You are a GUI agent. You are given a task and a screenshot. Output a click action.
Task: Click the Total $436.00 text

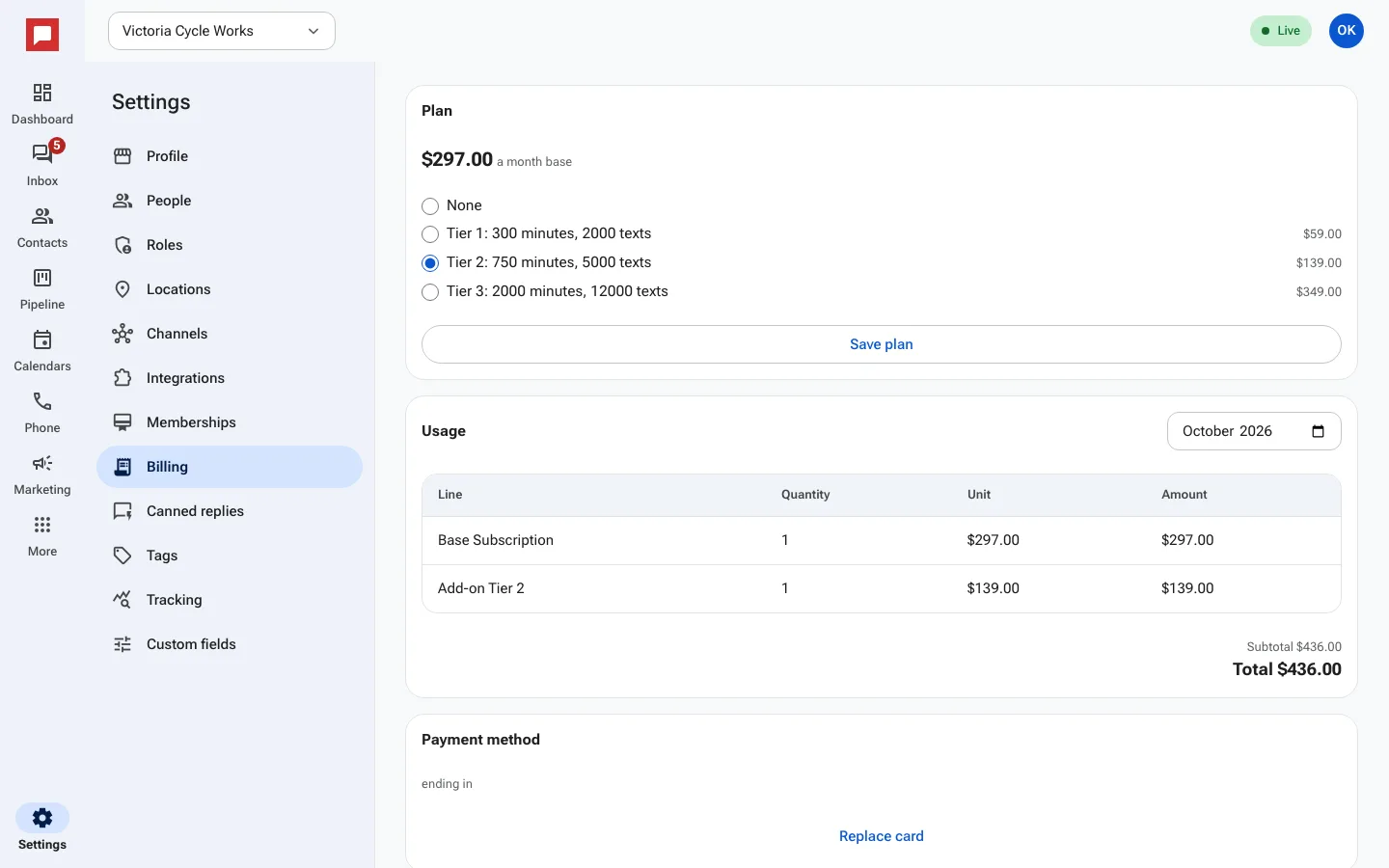click(1287, 669)
